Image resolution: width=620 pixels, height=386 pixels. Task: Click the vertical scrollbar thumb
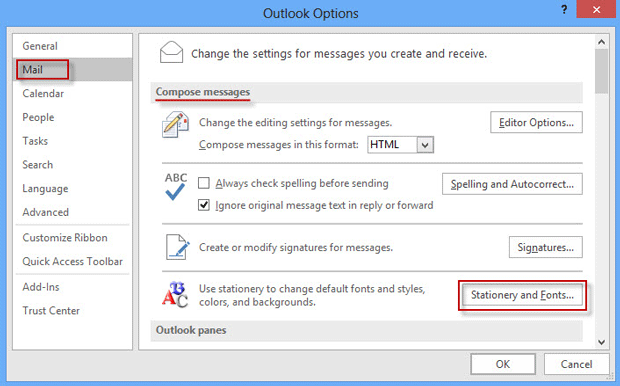(x=601, y=71)
